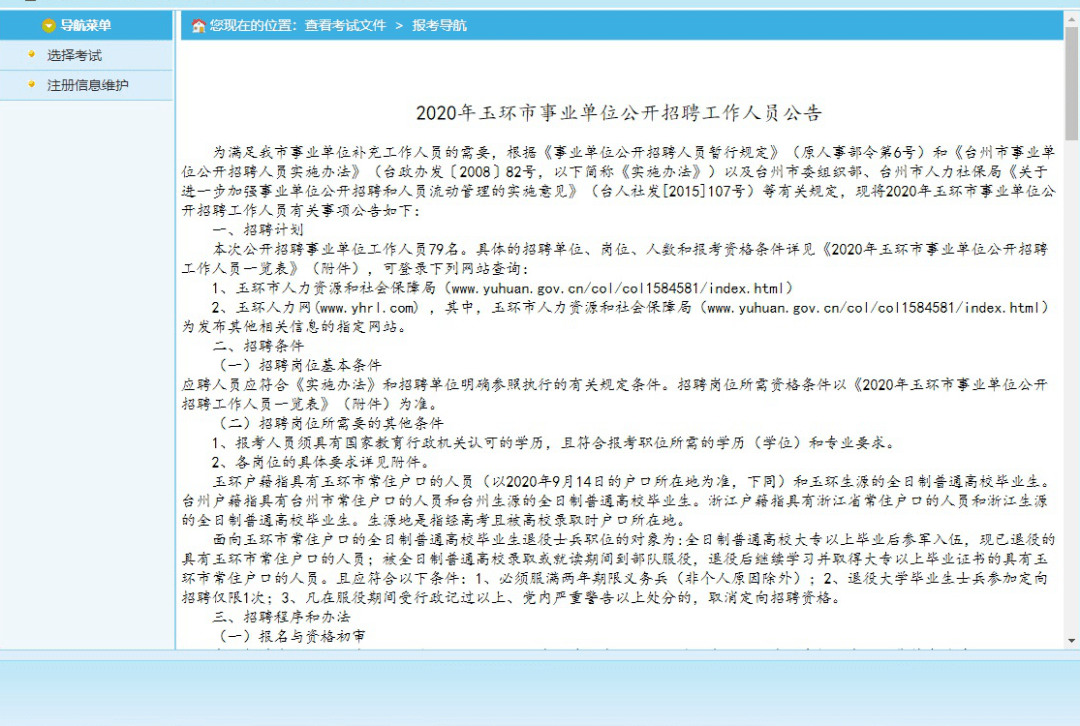Click the home icon in the breadcrumb bar
The height and width of the screenshot is (726, 1080).
pos(195,25)
